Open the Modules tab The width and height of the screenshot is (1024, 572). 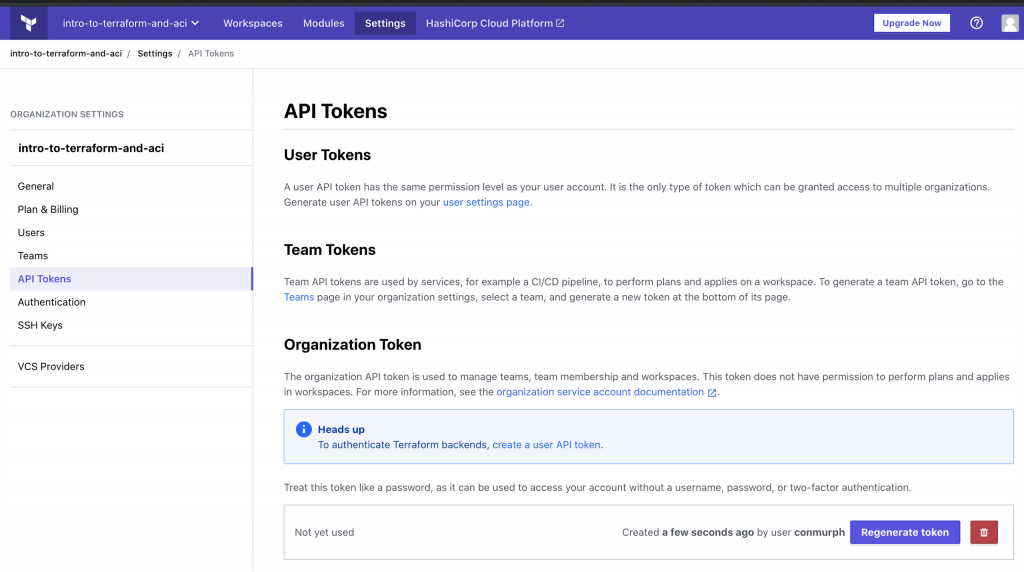(x=323, y=23)
